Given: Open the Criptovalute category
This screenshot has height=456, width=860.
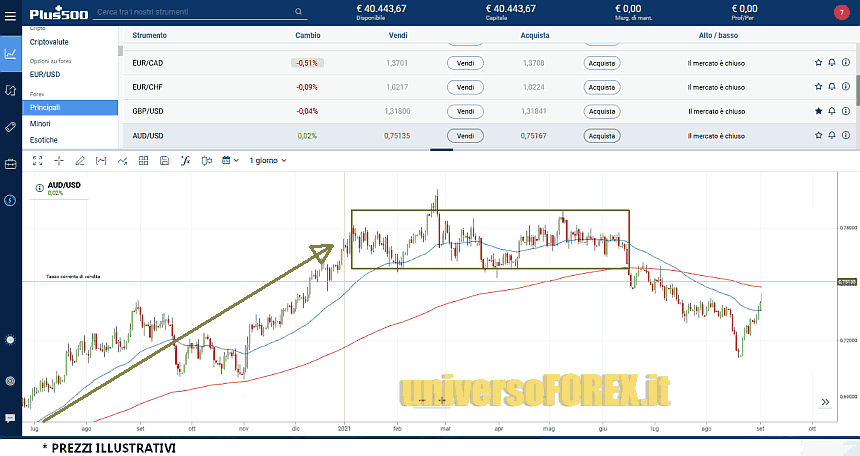Looking at the screenshot, I should coord(49,41).
